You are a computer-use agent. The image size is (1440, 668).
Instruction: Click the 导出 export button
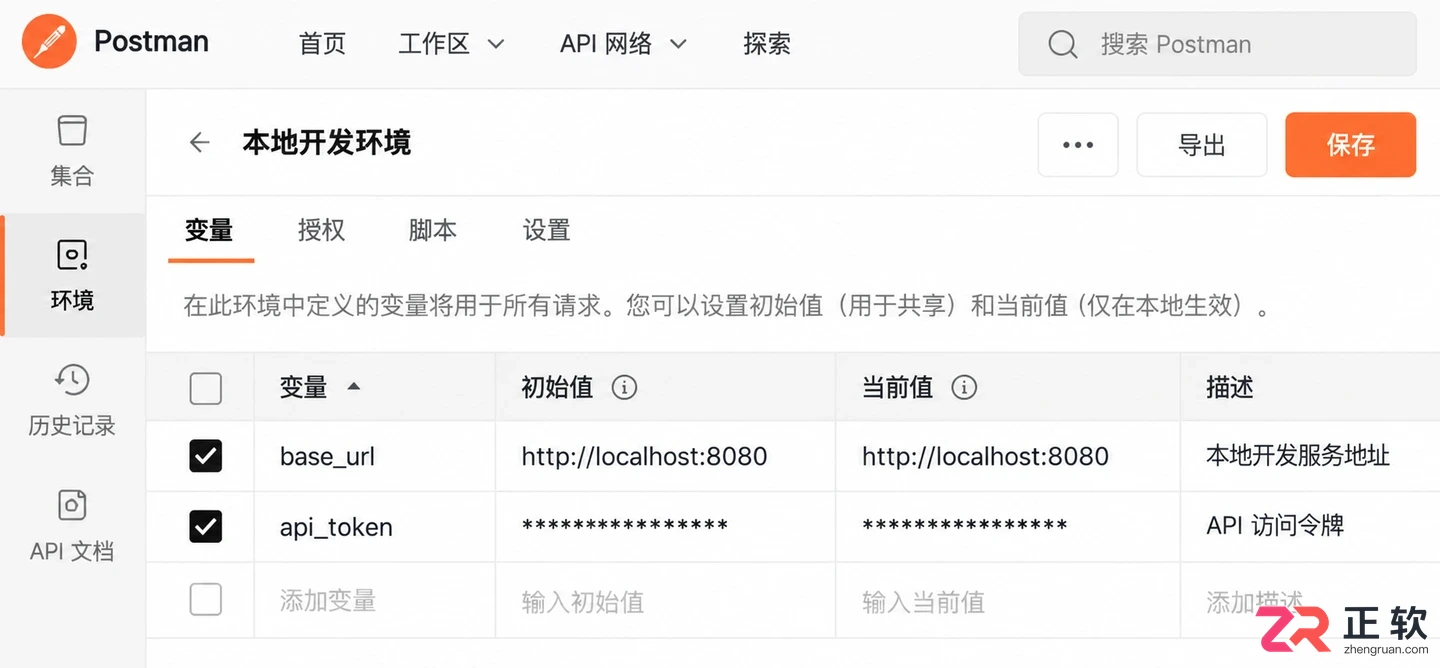(1202, 145)
